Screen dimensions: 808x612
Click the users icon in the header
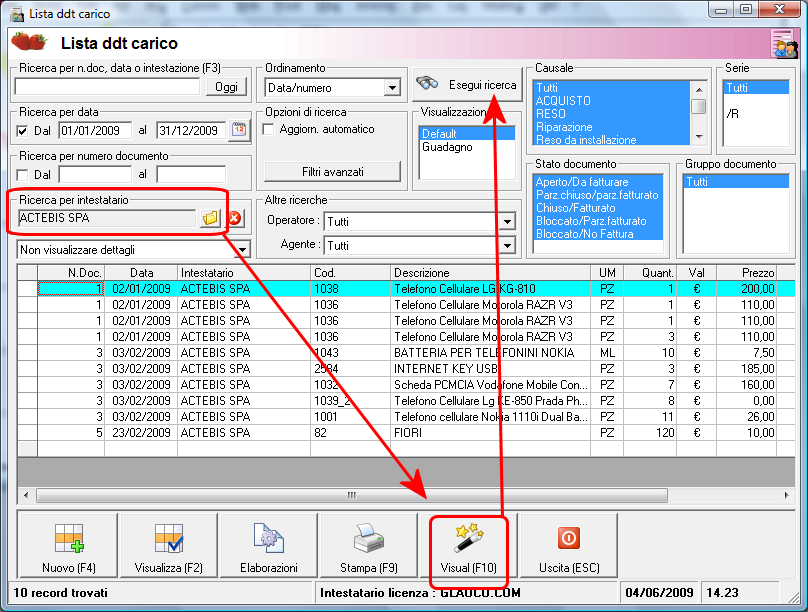tap(783, 44)
